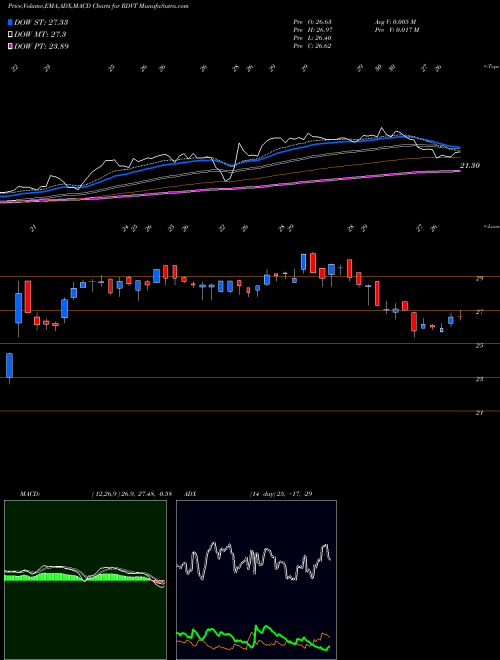Screen dimensions: 500x660
Task: Click the 23 price axis label
Action: point(479,379)
